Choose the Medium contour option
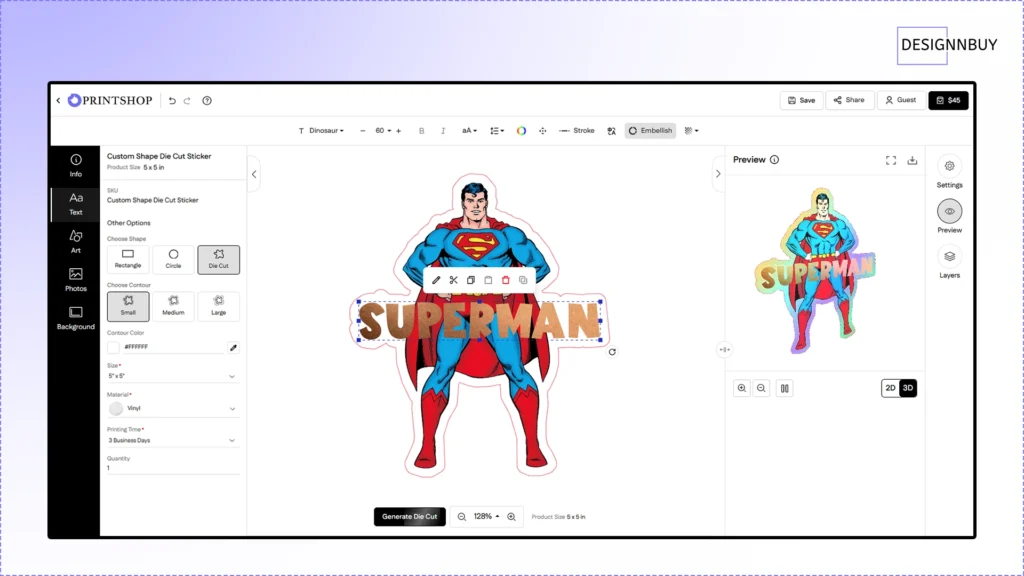 click(x=173, y=306)
